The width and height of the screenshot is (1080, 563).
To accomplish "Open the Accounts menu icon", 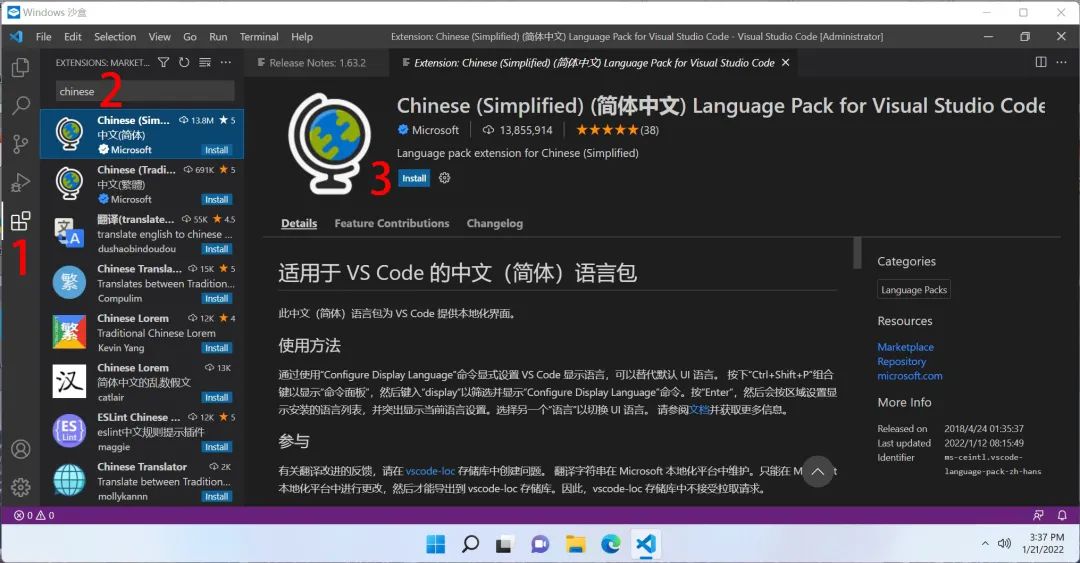I will [x=21, y=449].
